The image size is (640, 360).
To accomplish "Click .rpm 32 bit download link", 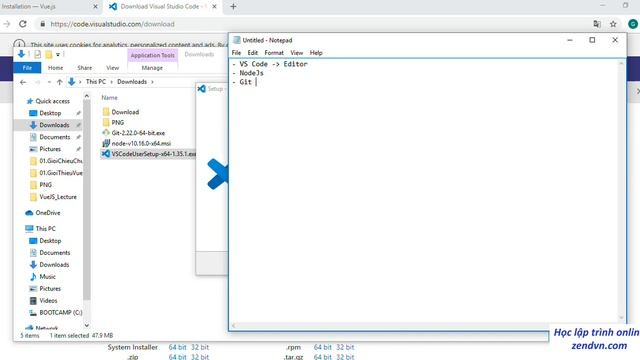I will coord(345,347).
